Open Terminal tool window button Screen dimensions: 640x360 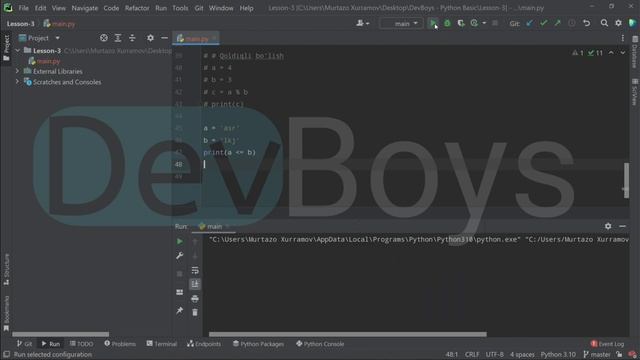(x=162, y=344)
